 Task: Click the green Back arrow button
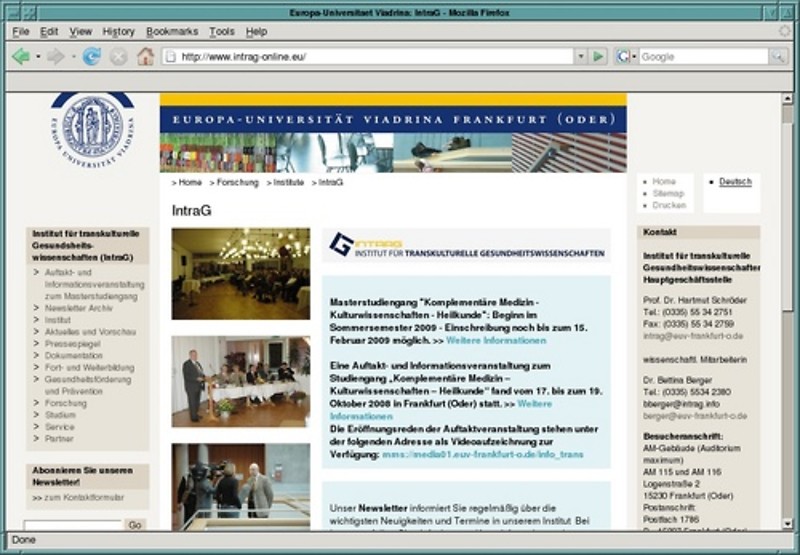[x=20, y=57]
